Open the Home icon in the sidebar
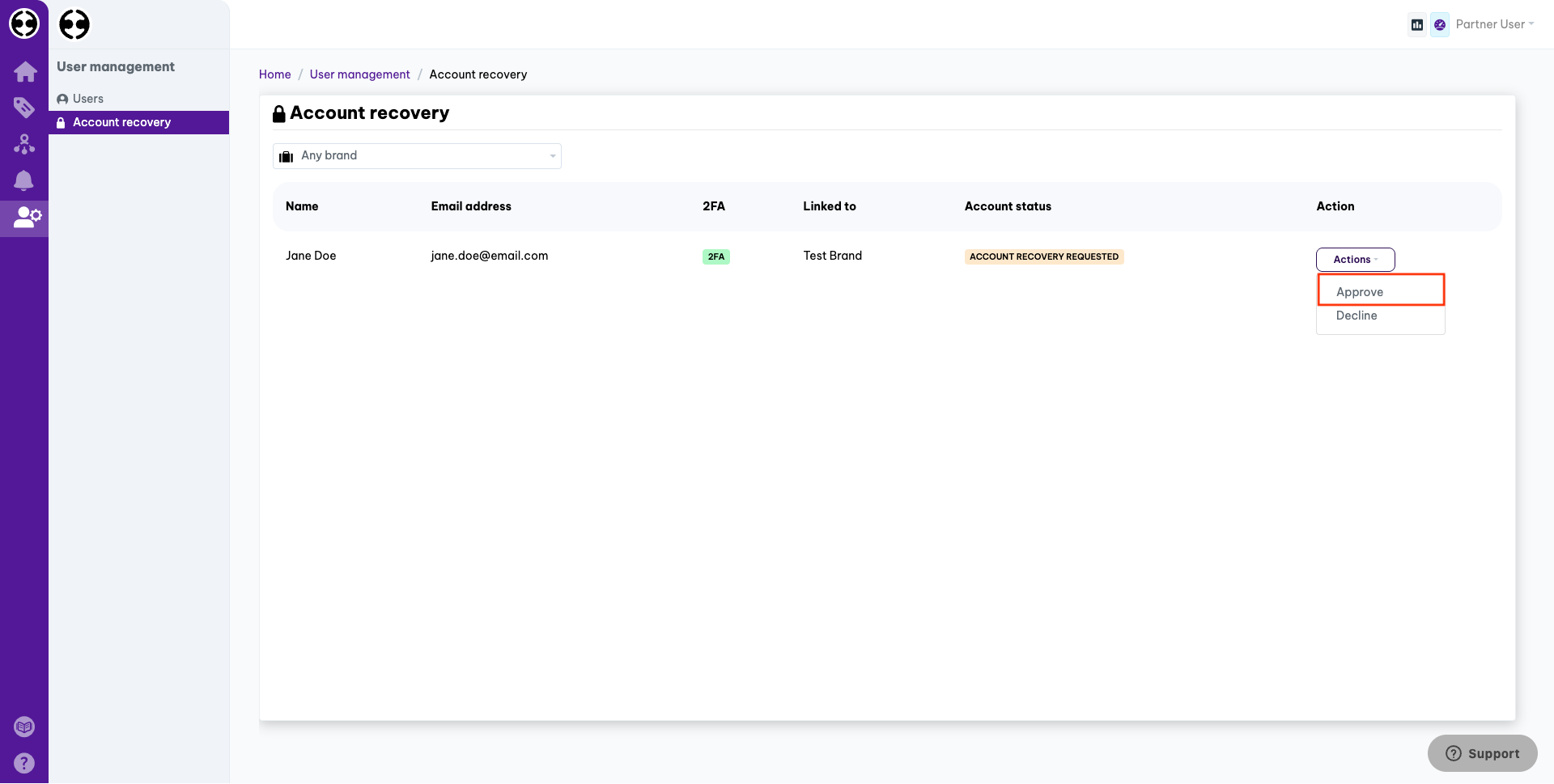 (25, 71)
